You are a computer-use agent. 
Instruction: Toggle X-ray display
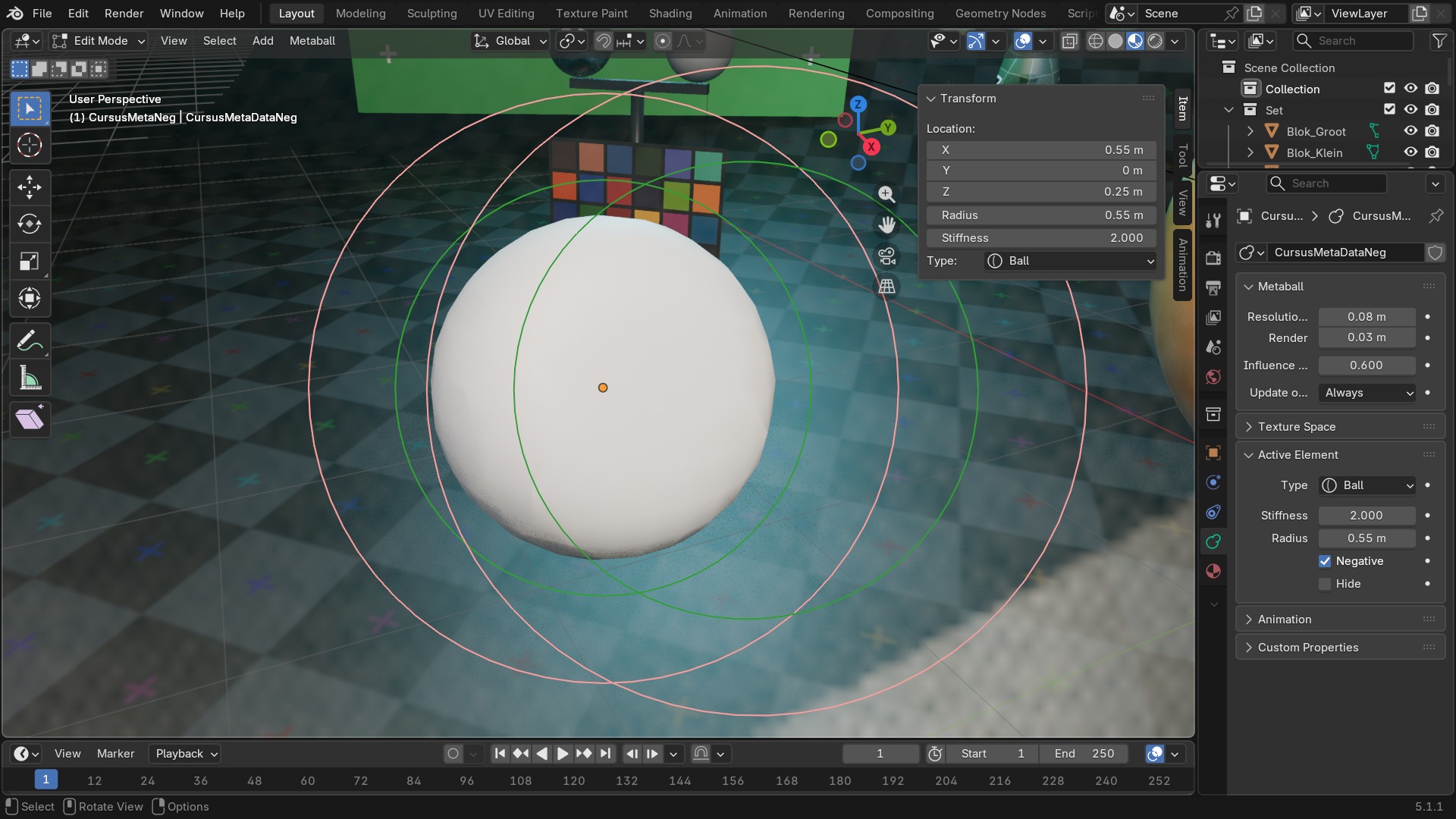point(1069,41)
